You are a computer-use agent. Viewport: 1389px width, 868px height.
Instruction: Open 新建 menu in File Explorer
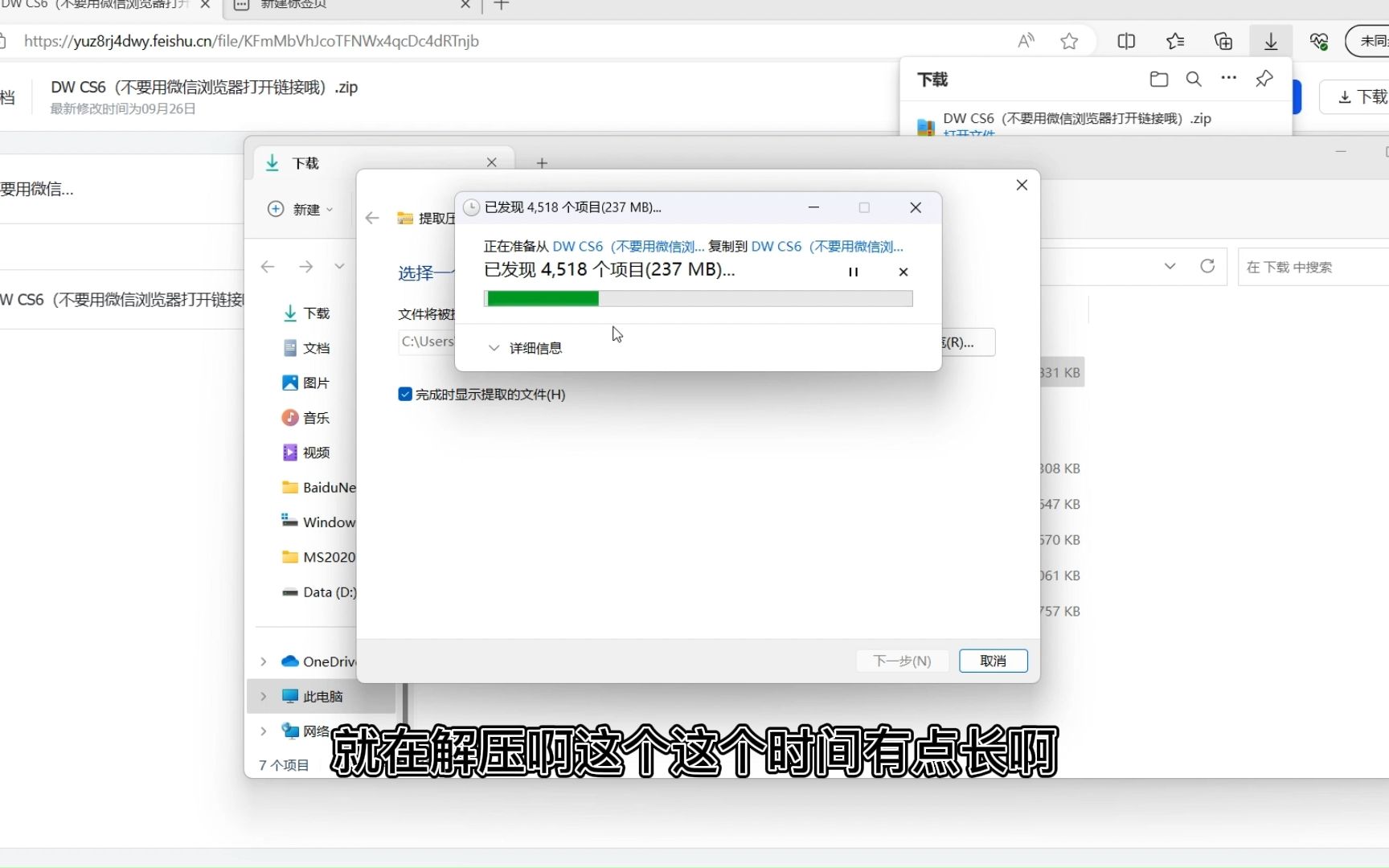(x=300, y=209)
